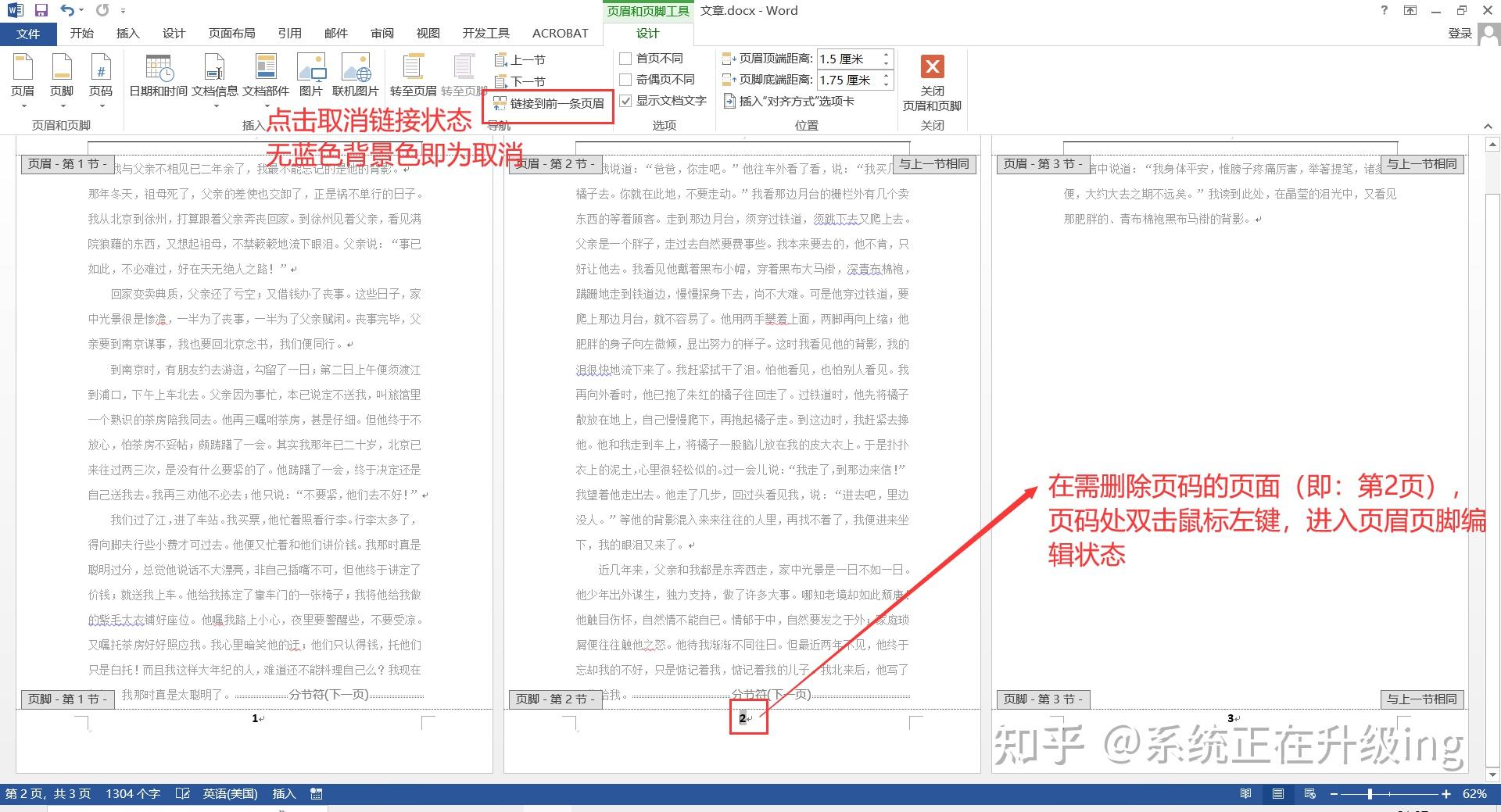The image size is (1501, 812).
Task: Insert a 图片 picture into header
Action: [310, 77]
